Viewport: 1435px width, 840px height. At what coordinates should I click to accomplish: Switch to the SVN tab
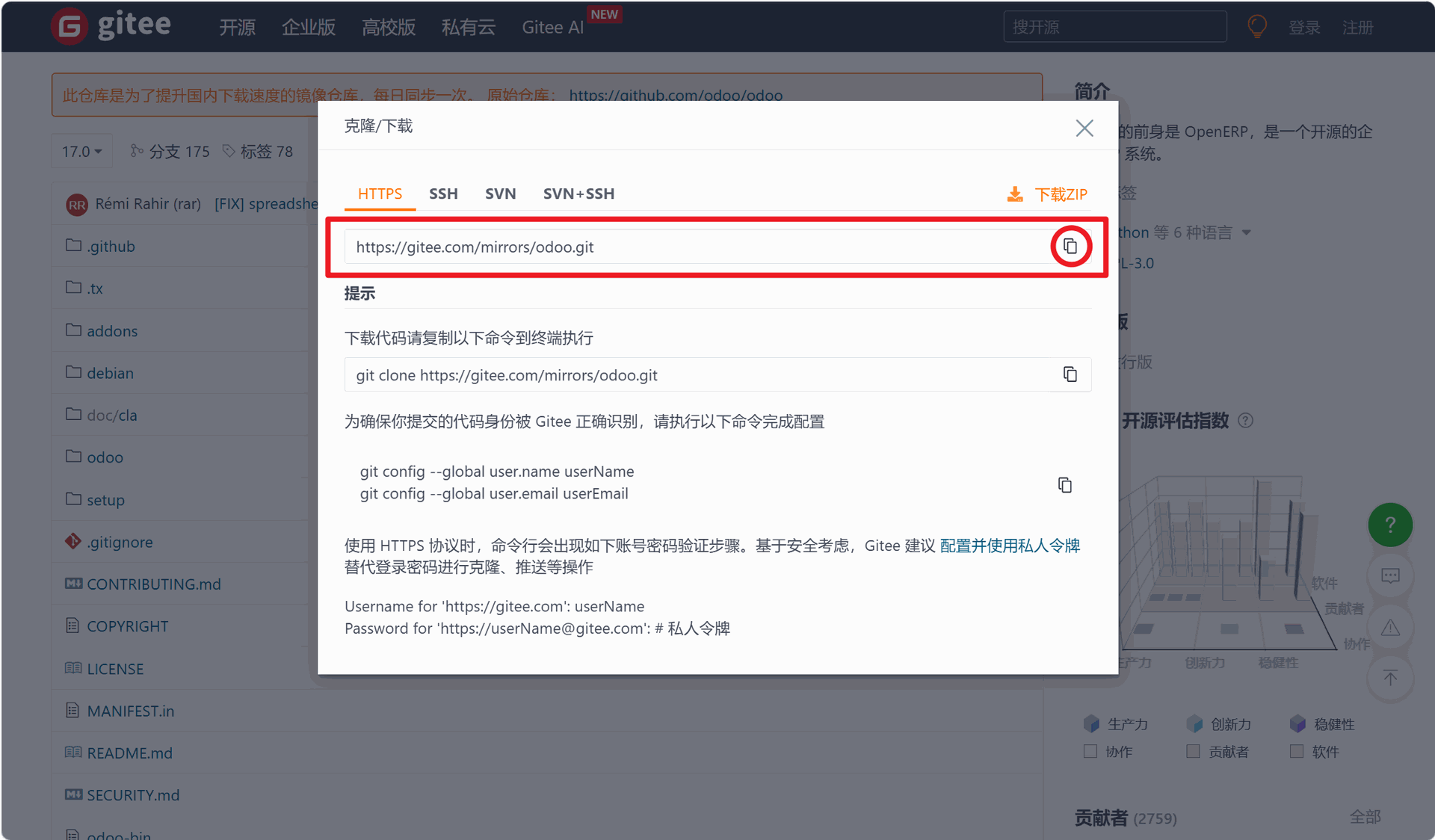pyautogui.click(x=500, y=194)
